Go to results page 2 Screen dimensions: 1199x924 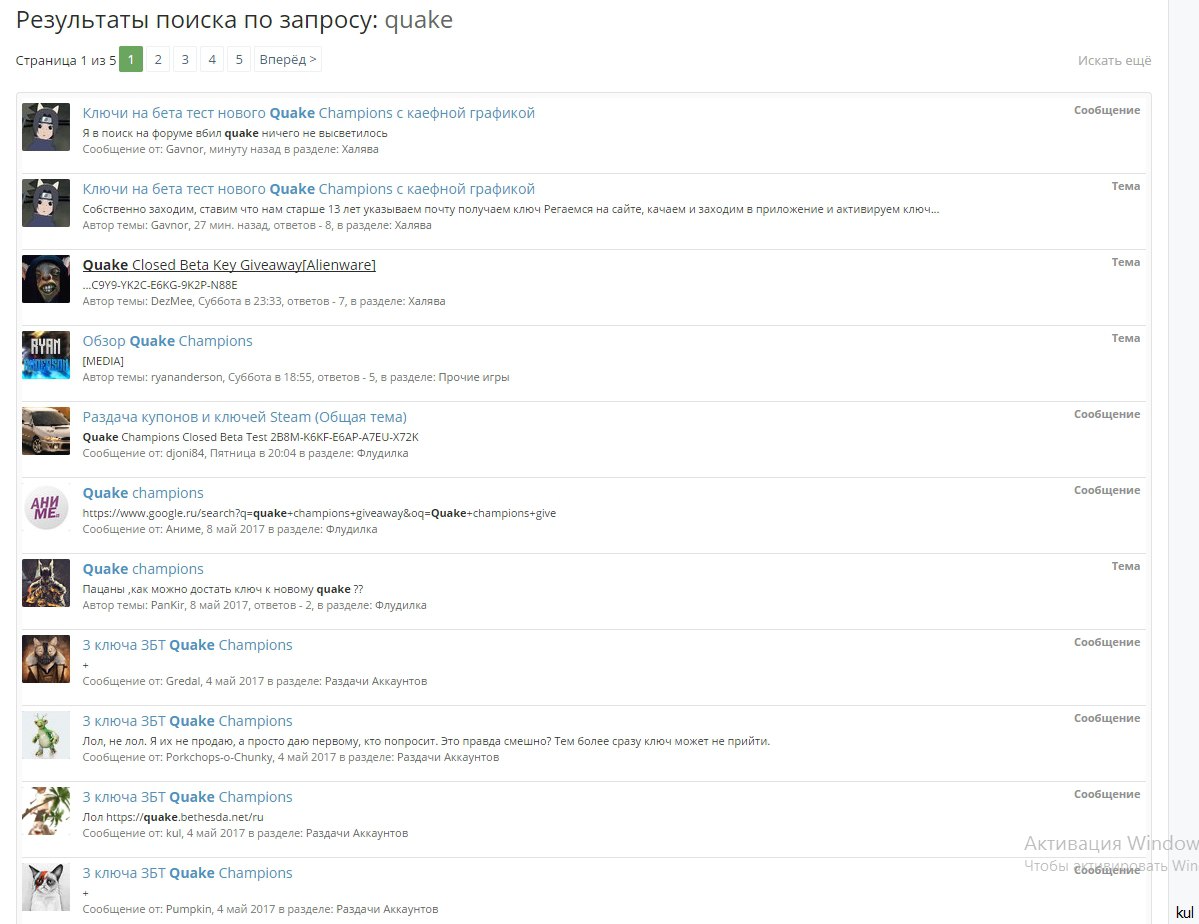tap(158, 59)
